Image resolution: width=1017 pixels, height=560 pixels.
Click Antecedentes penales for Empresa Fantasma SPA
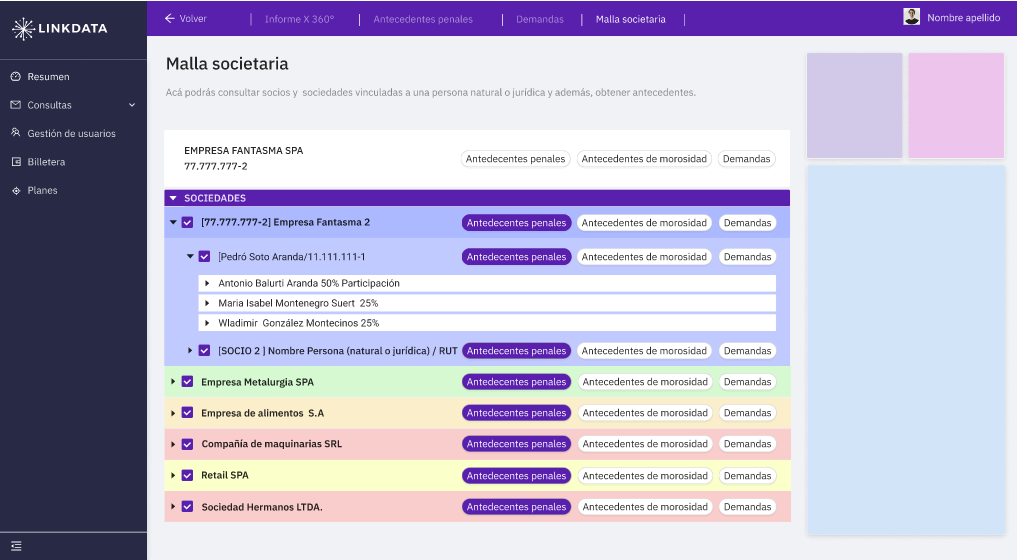[x=516, y=159]
